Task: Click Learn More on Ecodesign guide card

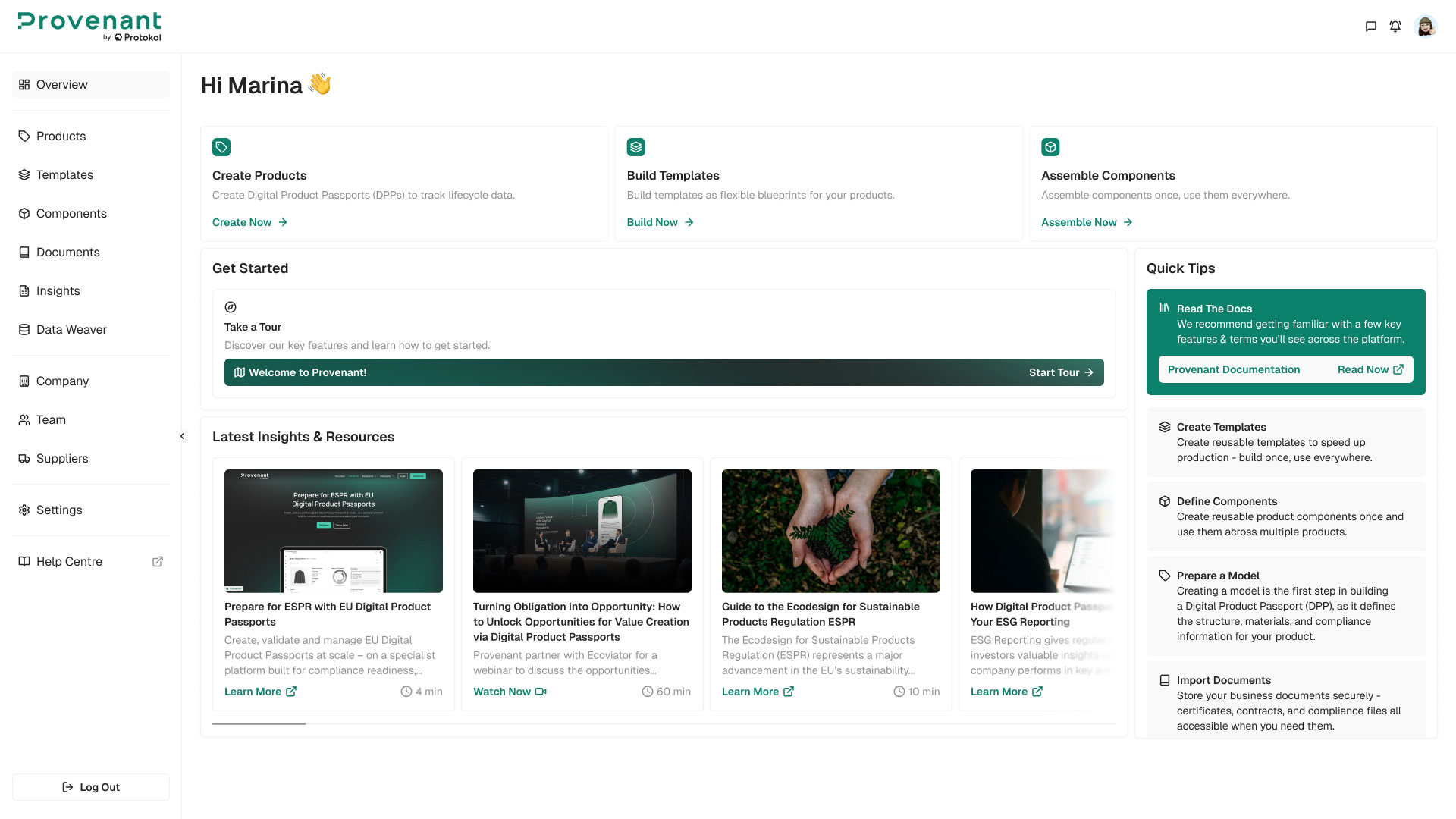Action: [x=758, y=692]
